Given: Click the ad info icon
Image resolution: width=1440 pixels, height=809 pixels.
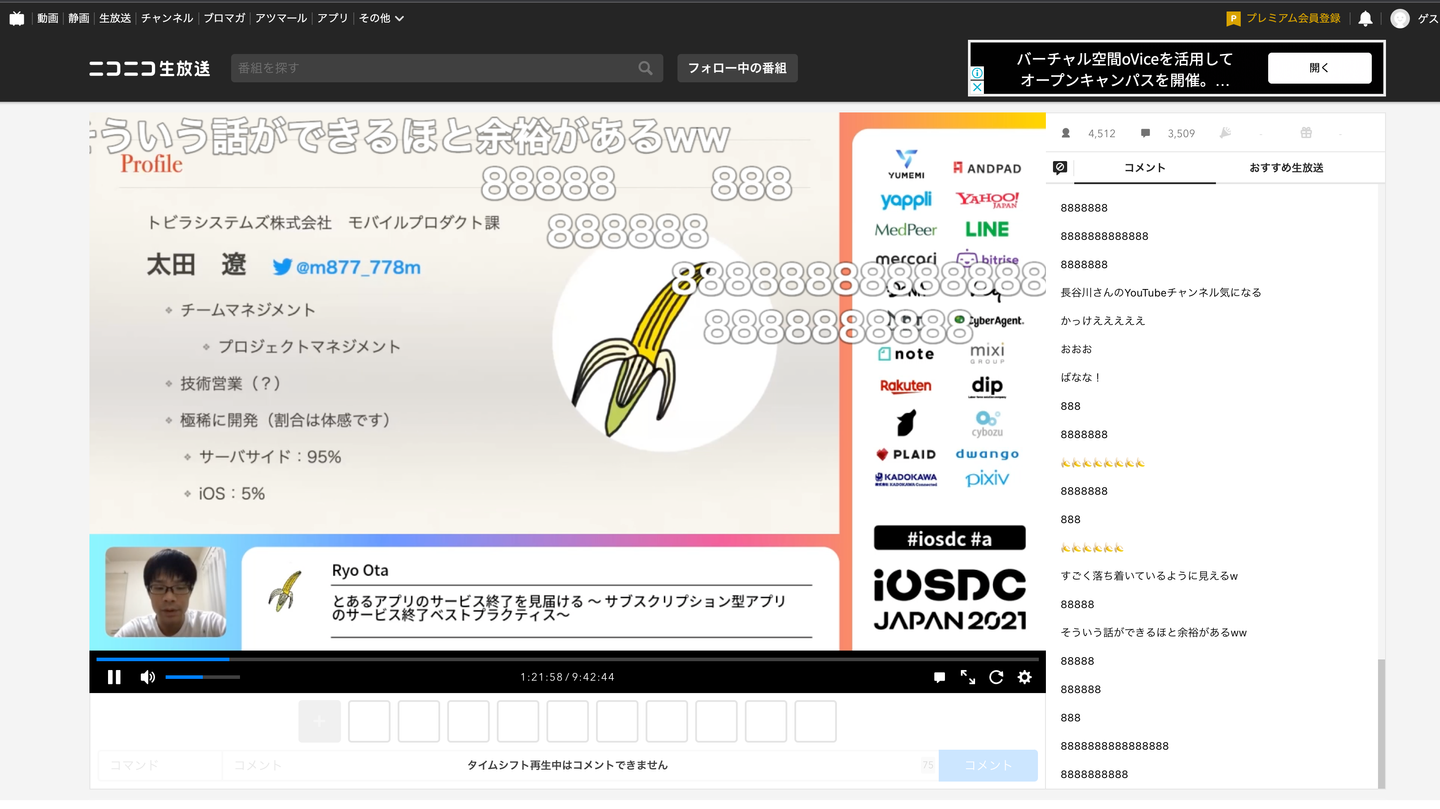Looking at the screenshot, I should 977,73.
